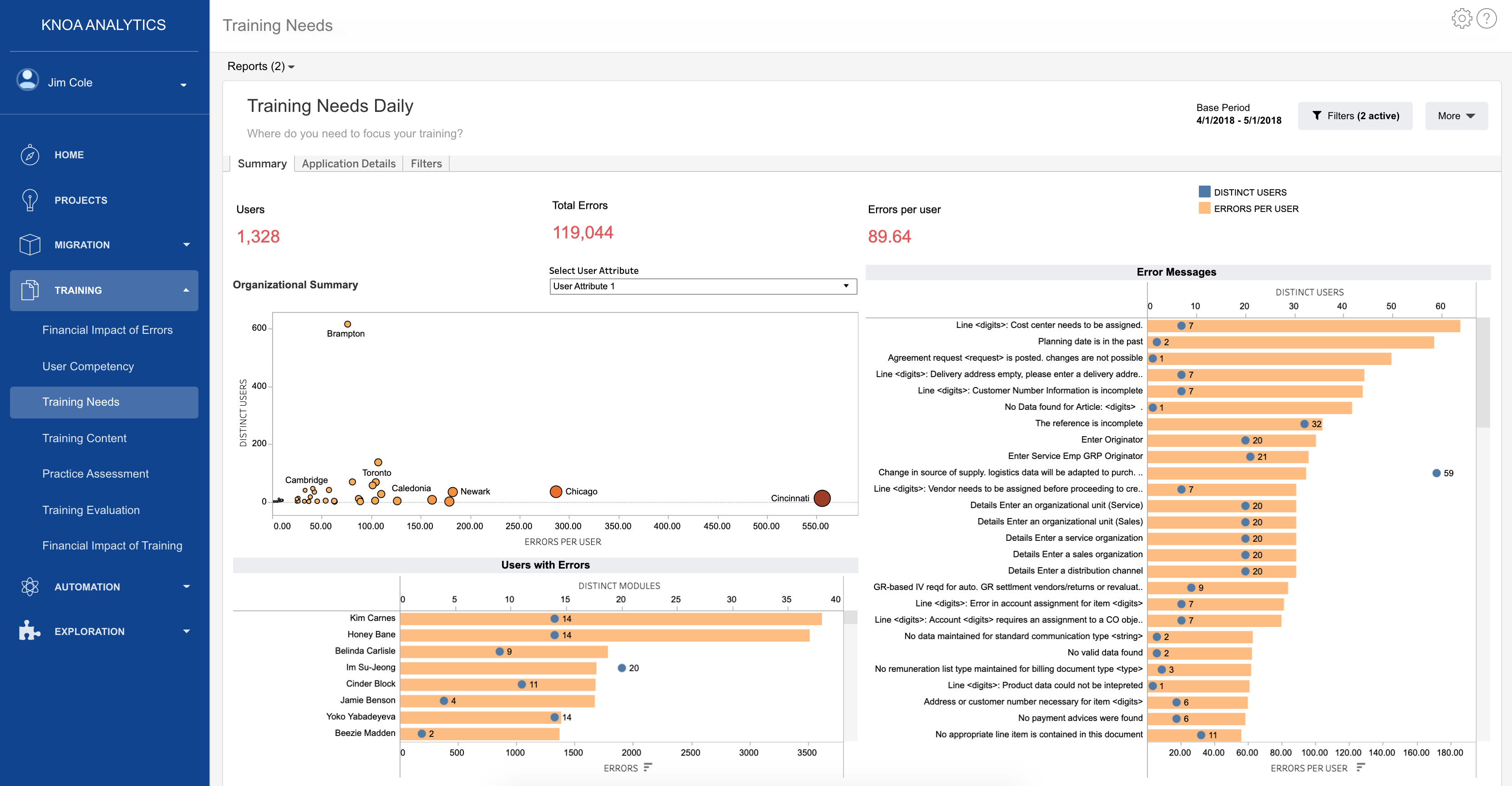The height and width of the screenshot is (786, 1512).
Task: Click the Projects lightbulb icon
Action: point(29,200)
